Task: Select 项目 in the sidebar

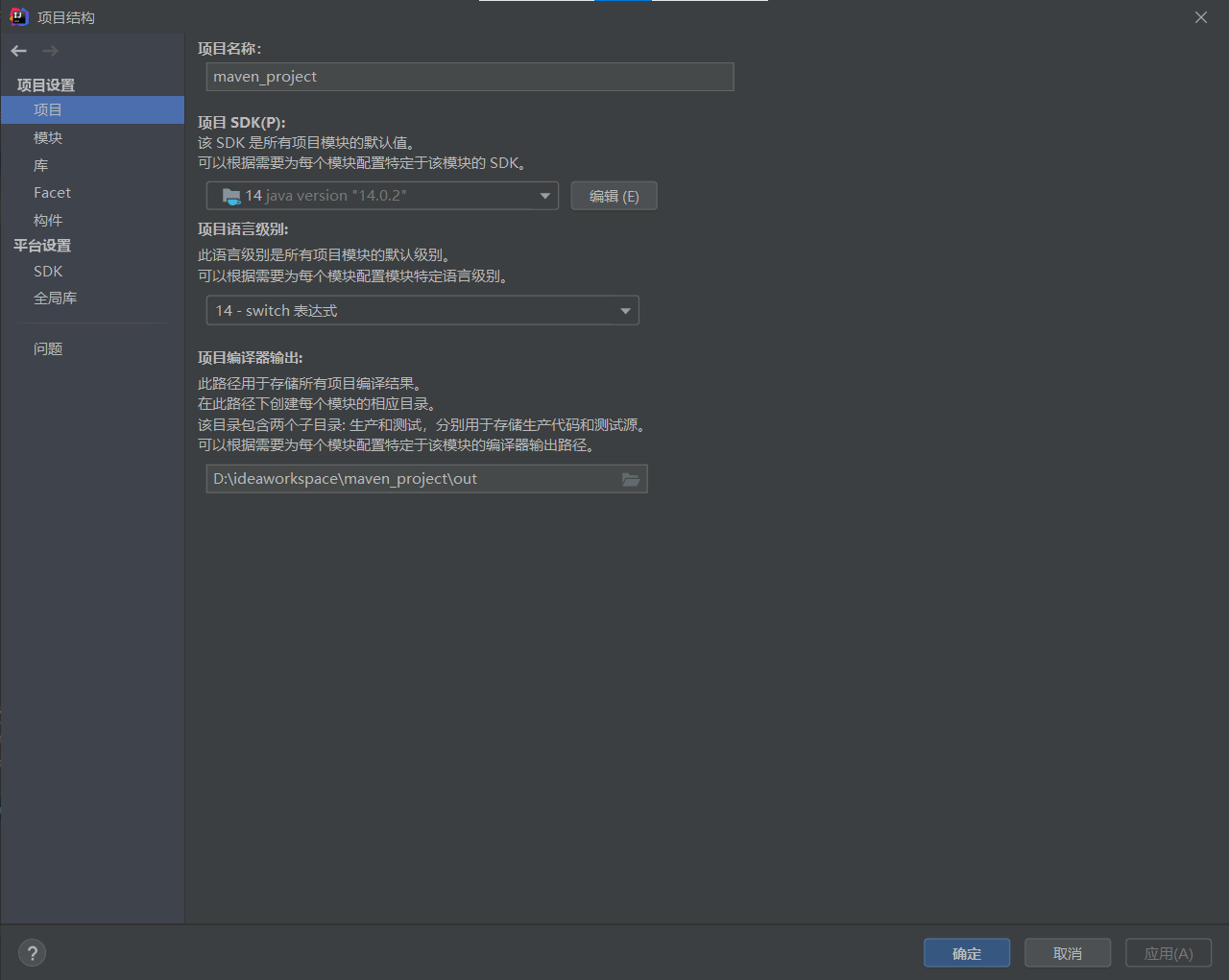Action: coord(92,110)
